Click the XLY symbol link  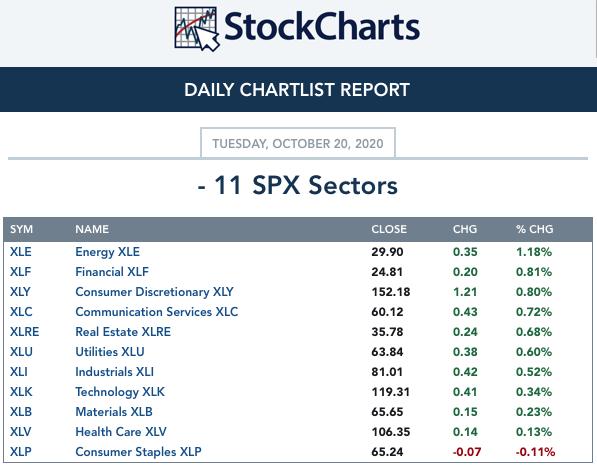pos(20,292)
